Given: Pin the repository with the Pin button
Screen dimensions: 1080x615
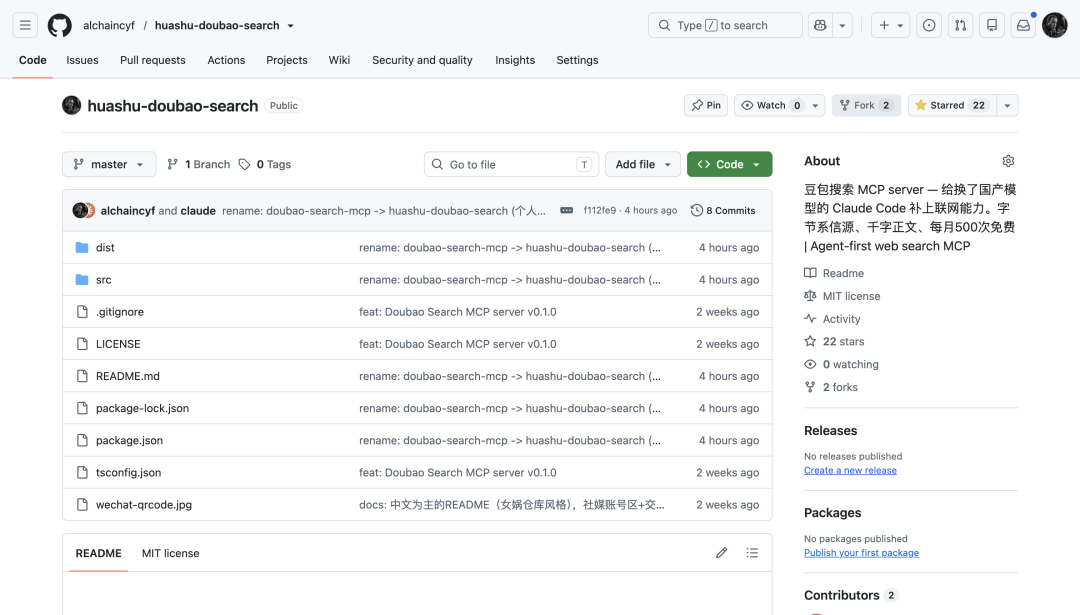Looking at the screenshot, I should point(706,105).
